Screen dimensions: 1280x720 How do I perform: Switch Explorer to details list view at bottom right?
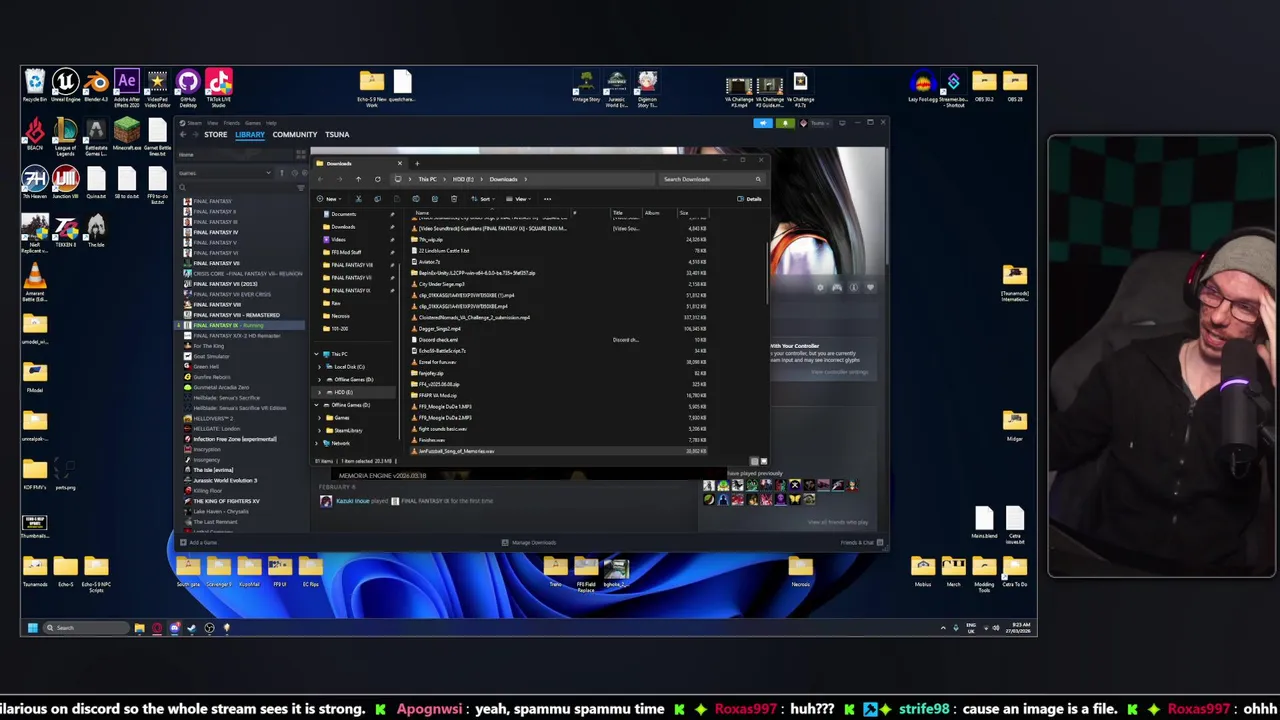coord(754,461)
